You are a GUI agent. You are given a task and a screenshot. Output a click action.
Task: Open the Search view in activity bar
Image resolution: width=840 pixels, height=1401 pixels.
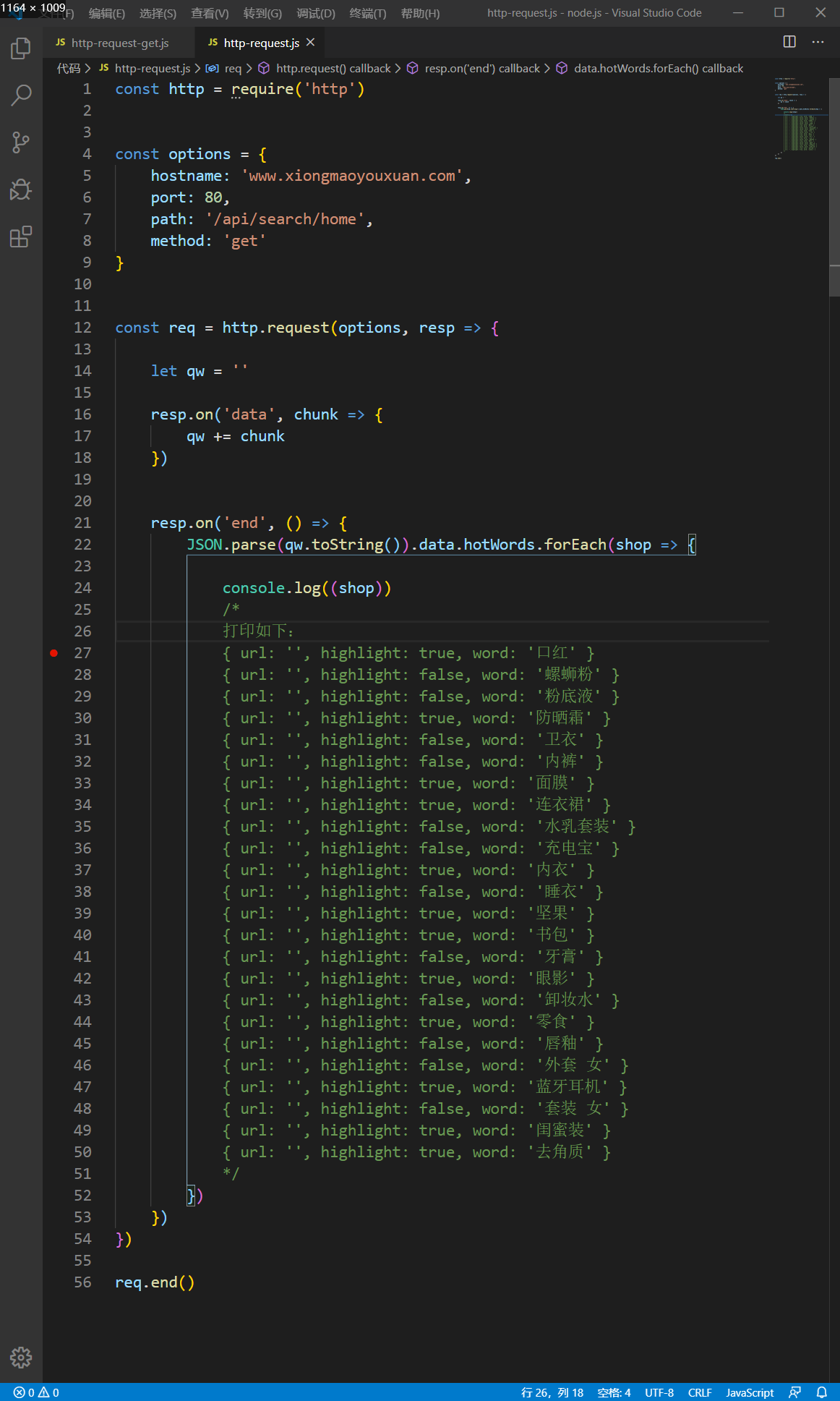coord(21,95)
